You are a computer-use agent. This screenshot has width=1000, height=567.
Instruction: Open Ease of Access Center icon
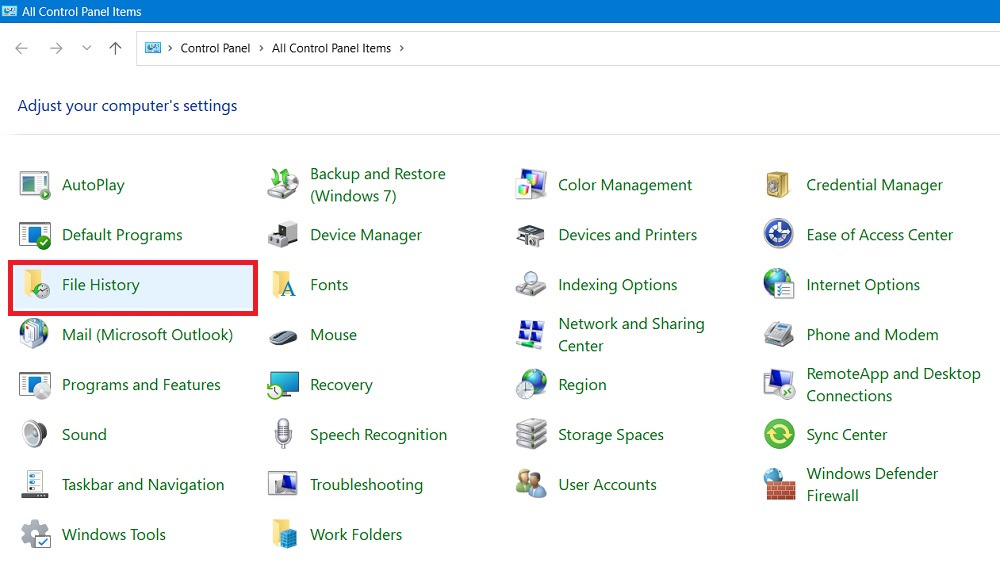click(778, 234)
